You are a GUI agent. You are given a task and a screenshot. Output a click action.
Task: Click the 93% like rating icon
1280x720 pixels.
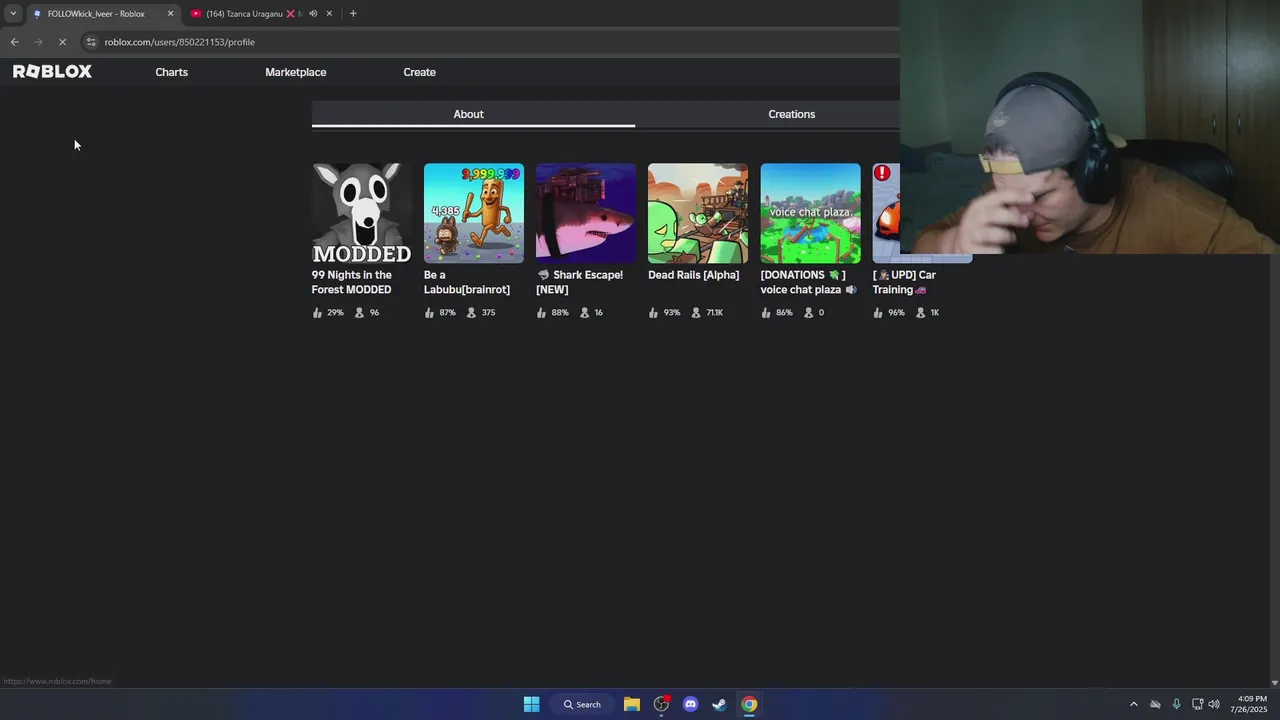coord(653,313)
